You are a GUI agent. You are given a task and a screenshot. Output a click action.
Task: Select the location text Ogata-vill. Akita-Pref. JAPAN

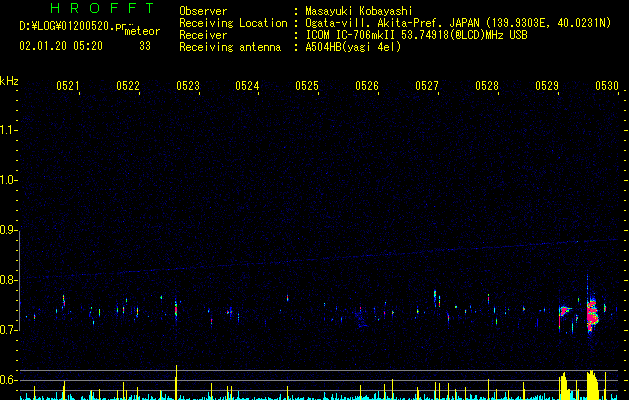[x=392, y=23]
